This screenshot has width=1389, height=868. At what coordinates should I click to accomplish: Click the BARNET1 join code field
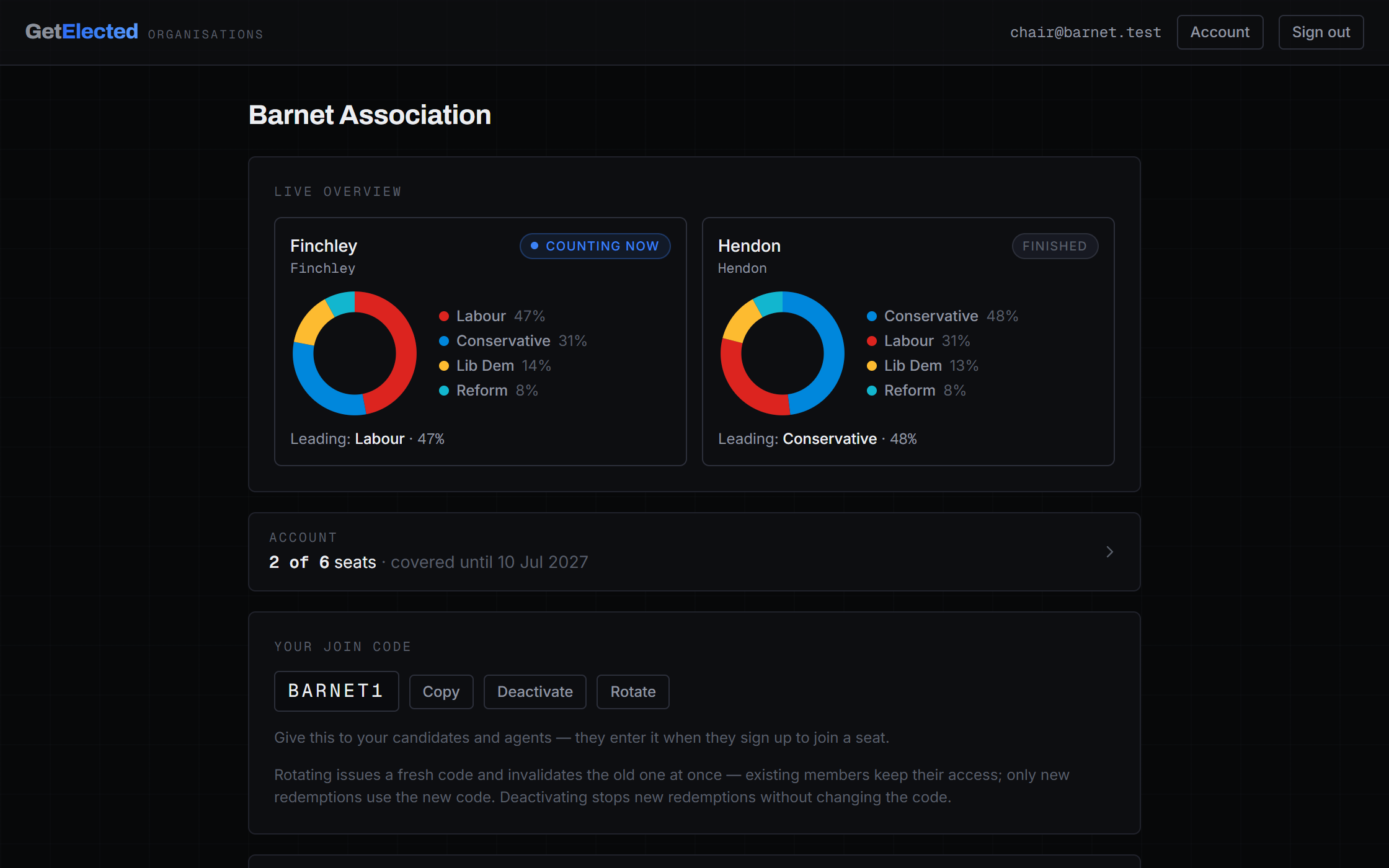click(336, 691)
